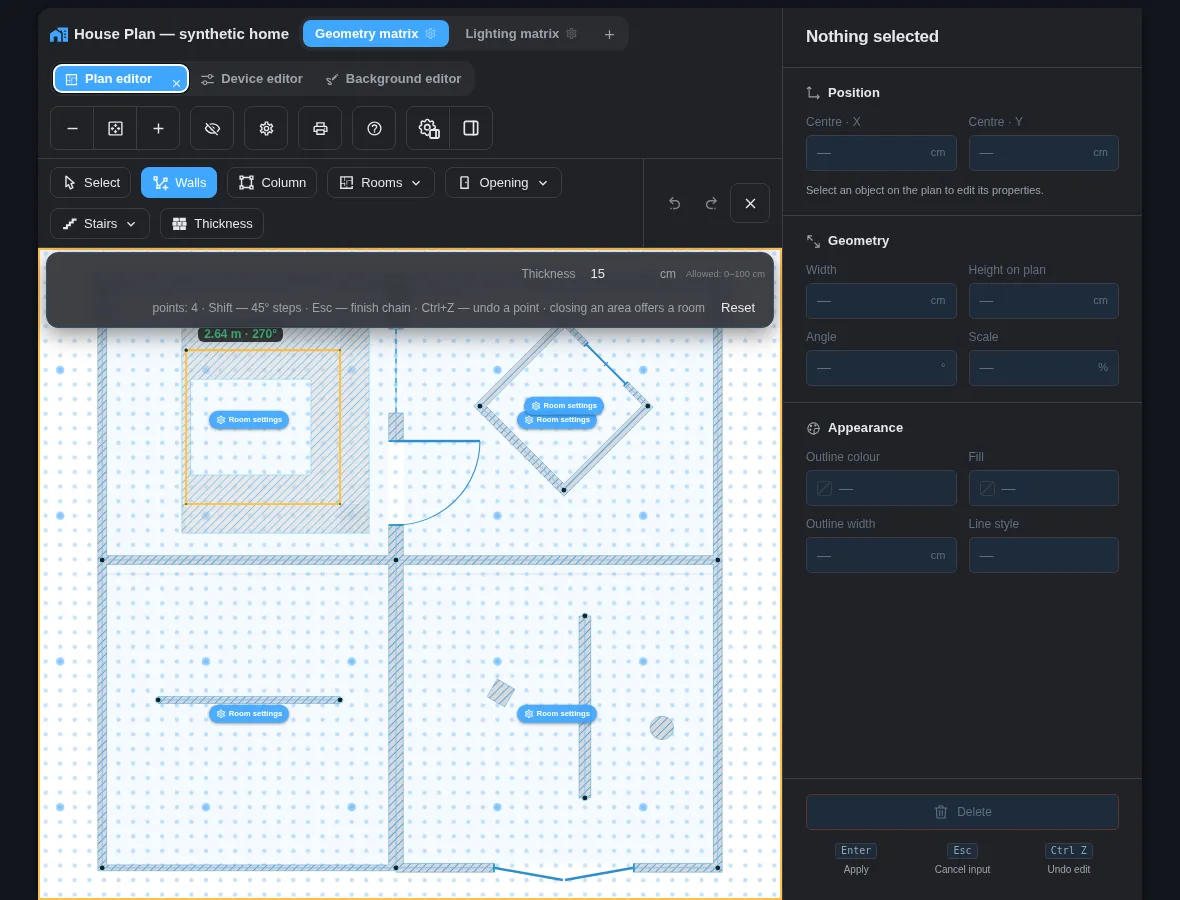Open the Lighting matrix tab gear icon
The height and width of the screenshot is (900, 1180).
[x=571, y=34]
